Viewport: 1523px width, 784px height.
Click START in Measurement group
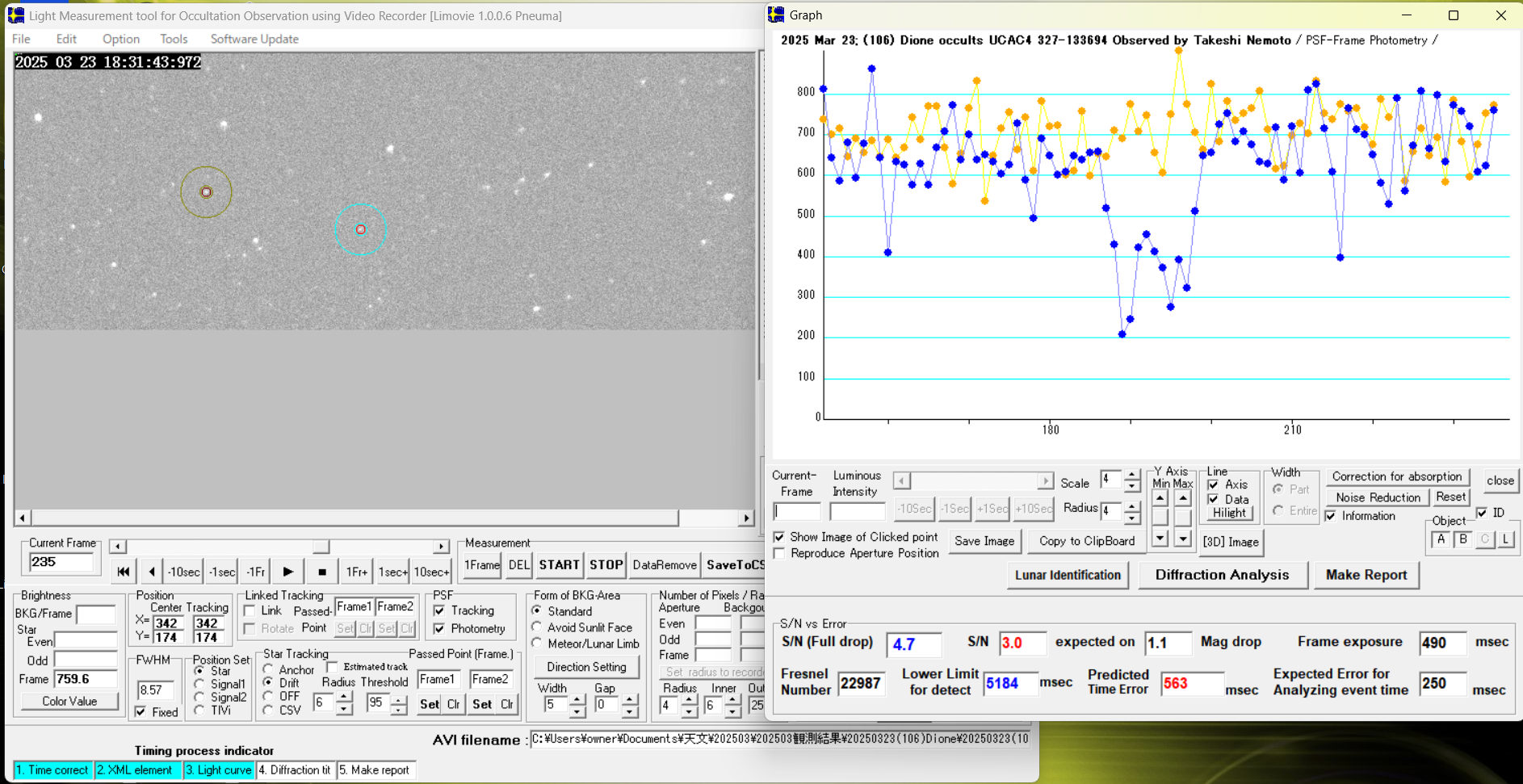(559, 565)
